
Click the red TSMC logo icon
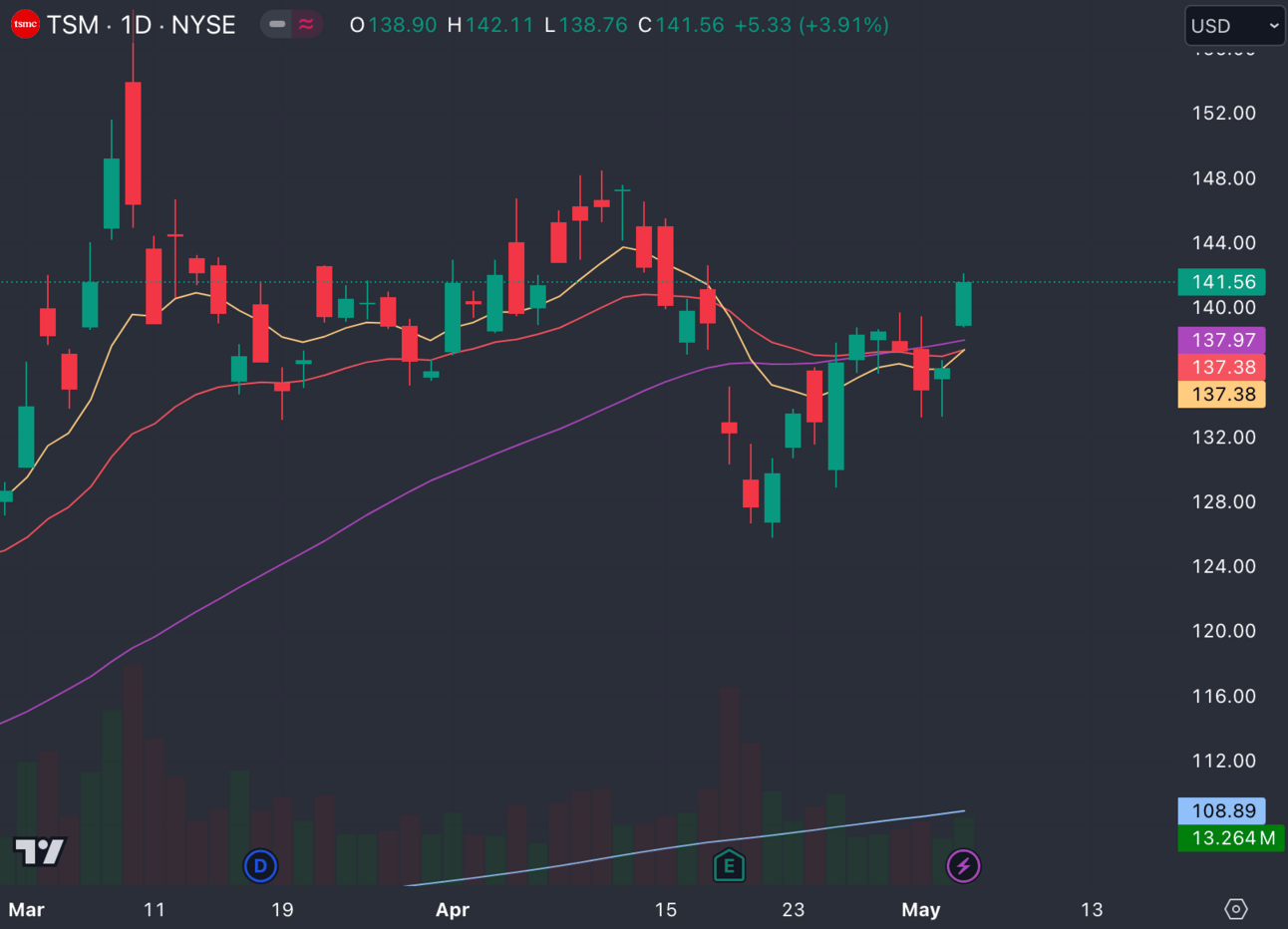tap(25, 24)
